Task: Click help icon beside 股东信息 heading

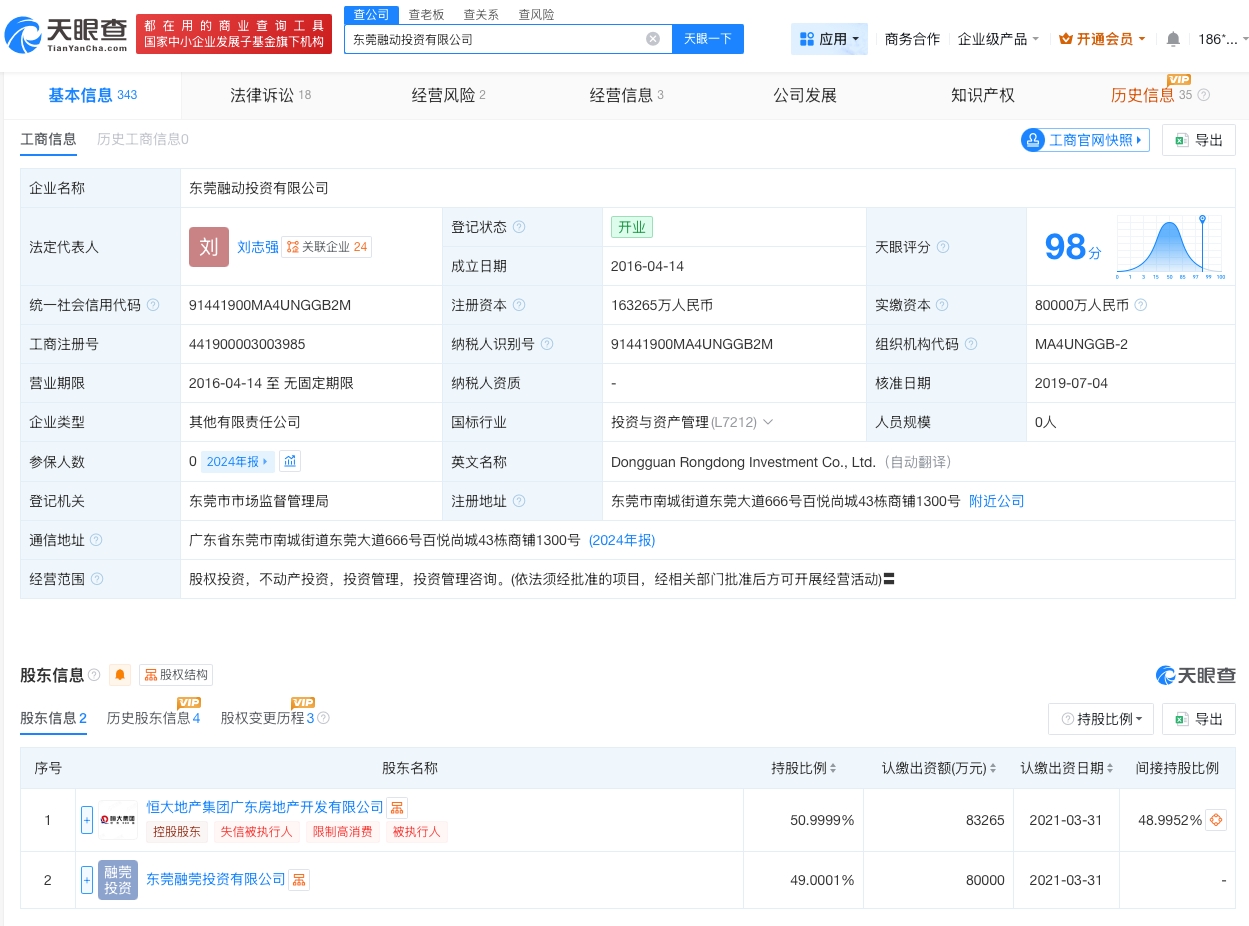Action: click(94, 675)
